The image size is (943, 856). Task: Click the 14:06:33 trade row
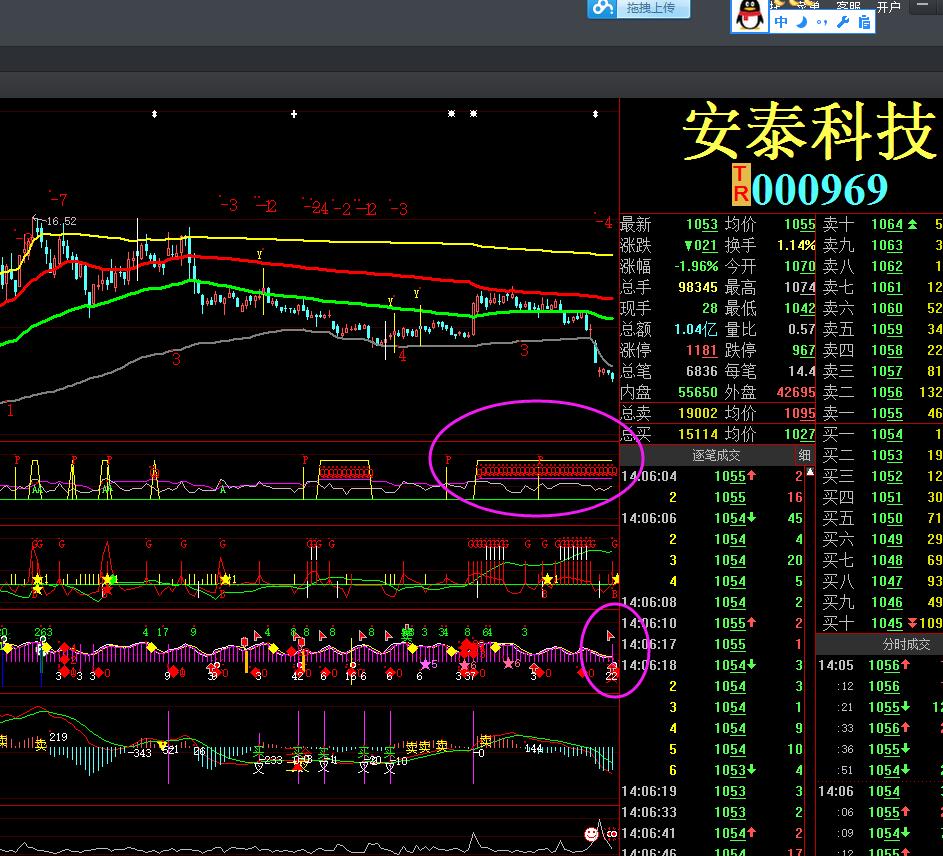pos(712,812)
